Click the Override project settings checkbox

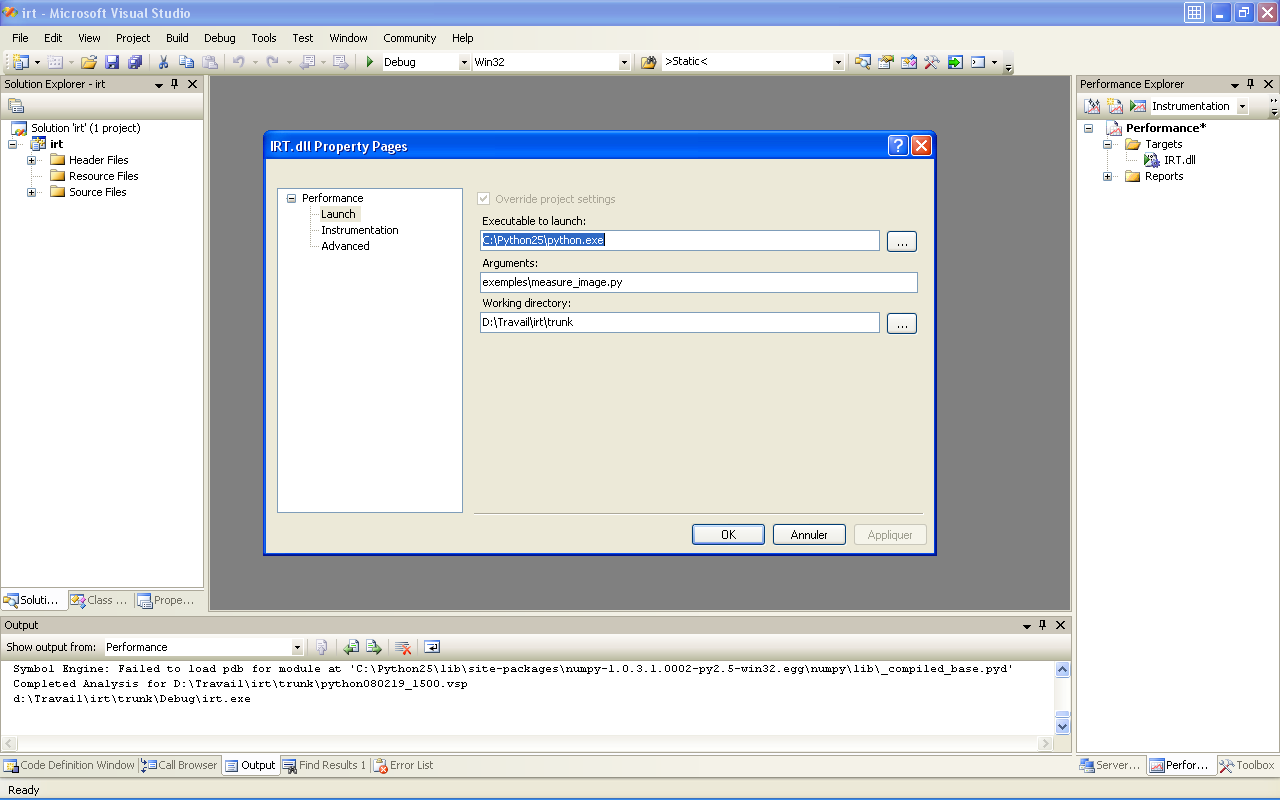pyautogui.click(x=485, y=199)
